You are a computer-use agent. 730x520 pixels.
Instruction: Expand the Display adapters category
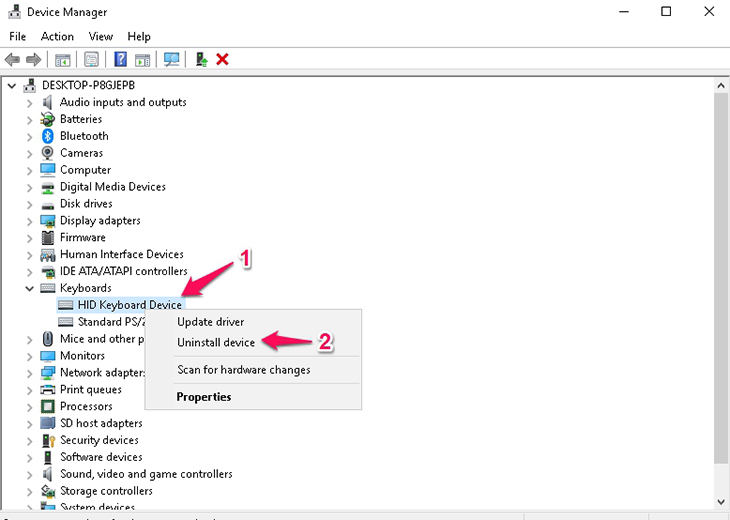pos(29,221)
